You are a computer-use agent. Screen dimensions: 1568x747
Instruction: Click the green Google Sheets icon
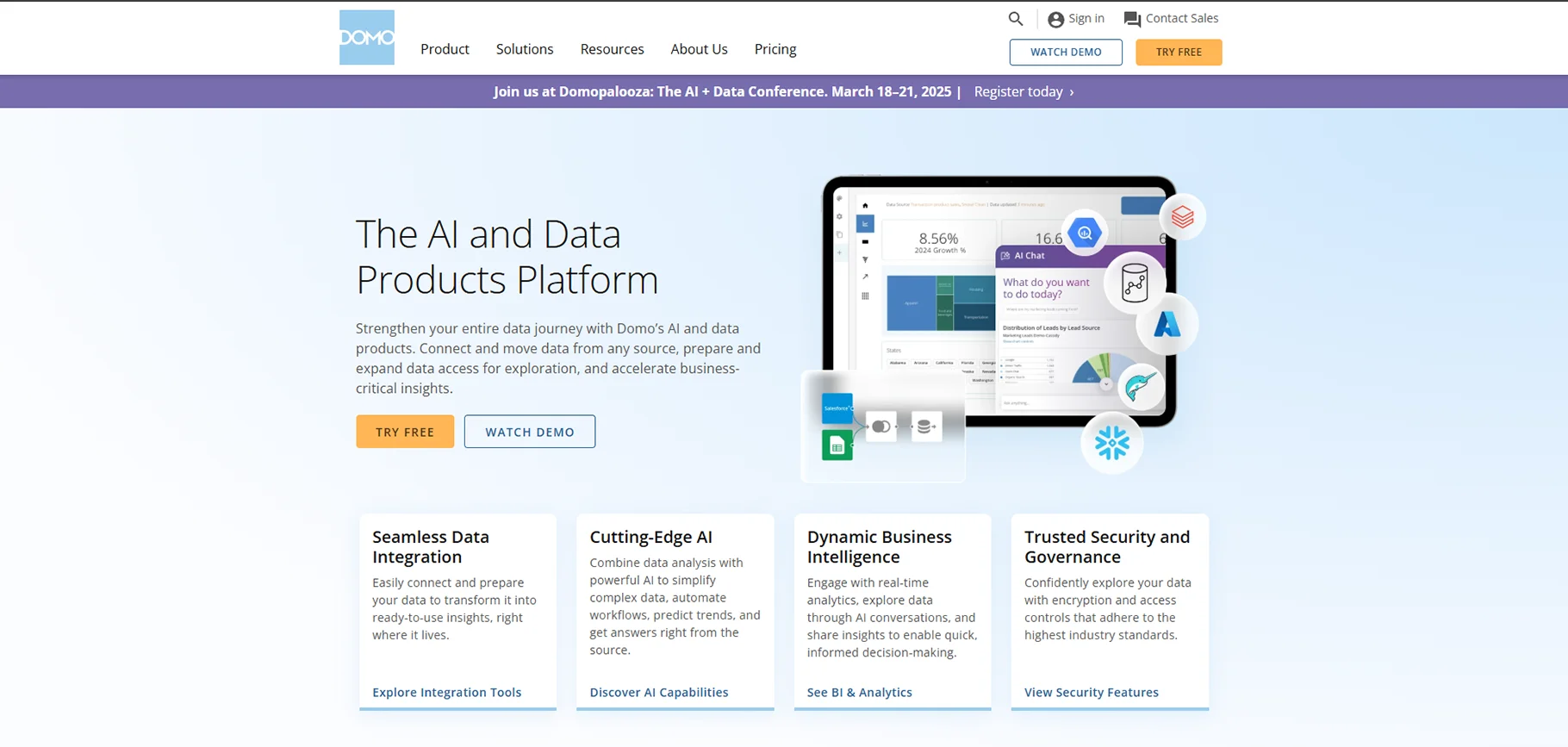click(x=837, y=445)
